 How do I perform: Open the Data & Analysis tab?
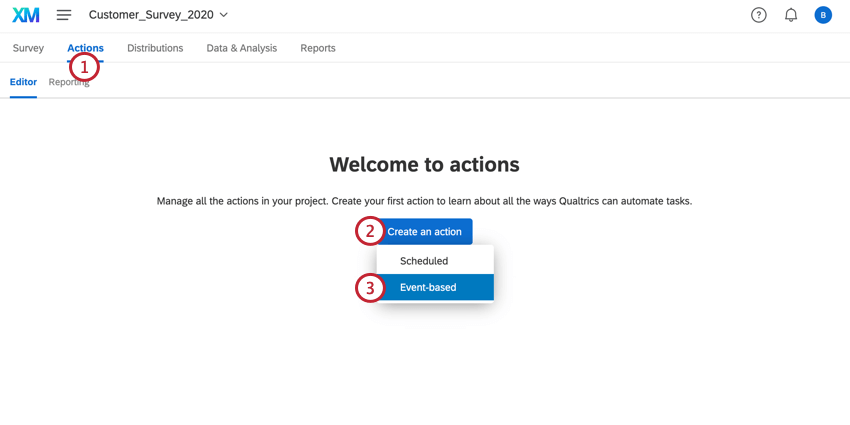click(242, 48)
